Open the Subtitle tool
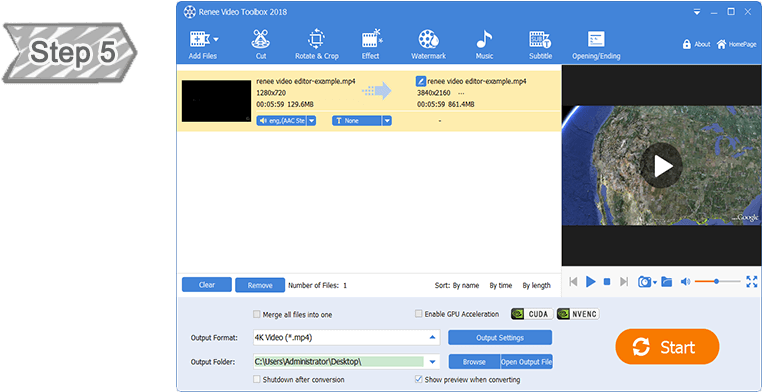This screenshot has height=392, width=762. pos(540,45)
